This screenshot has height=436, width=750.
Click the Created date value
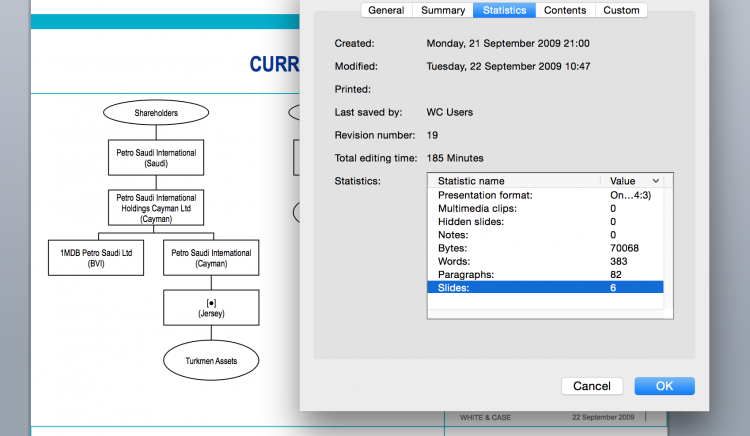pos(508,44)
